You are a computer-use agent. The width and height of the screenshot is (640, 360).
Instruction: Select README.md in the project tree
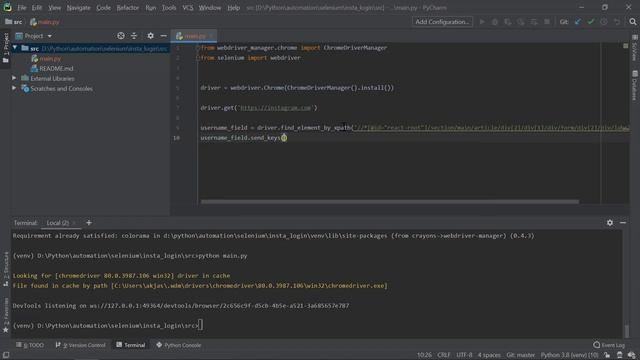[52, 68]
